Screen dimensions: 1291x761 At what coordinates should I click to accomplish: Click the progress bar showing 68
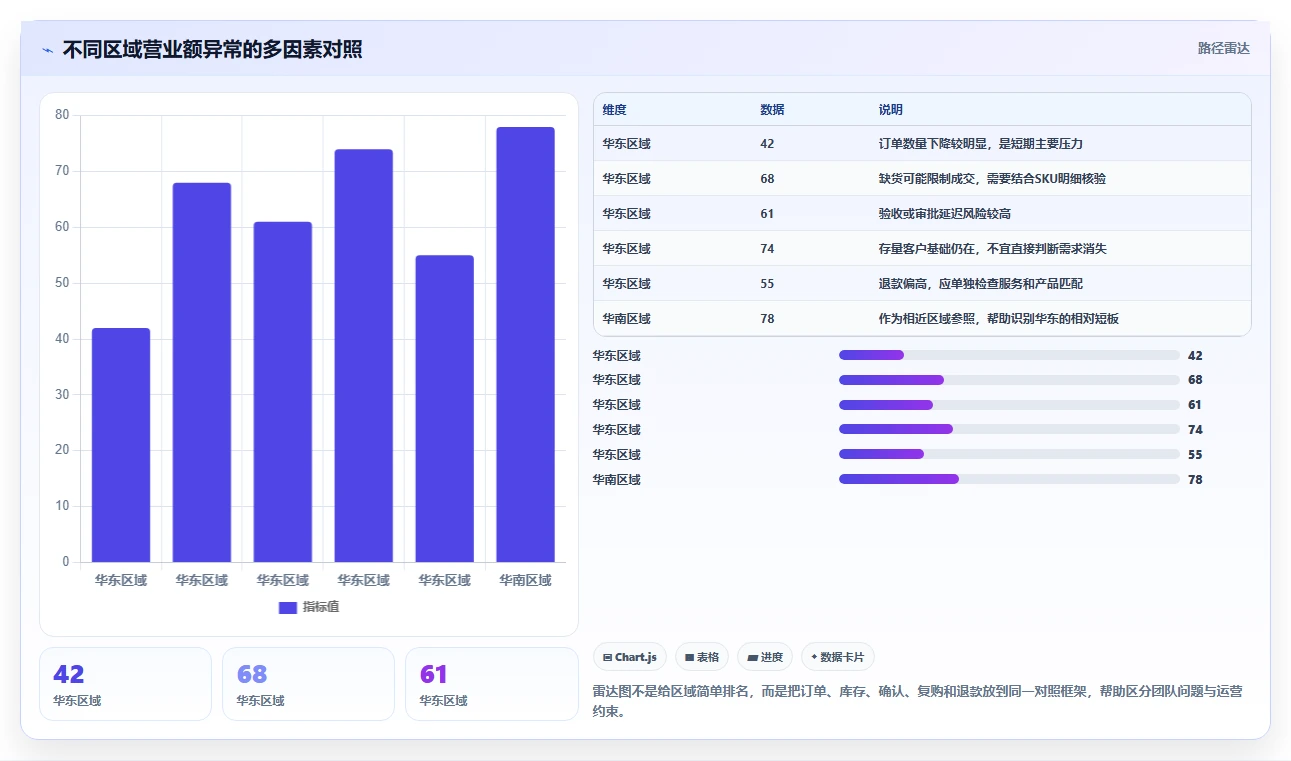coord(1009,380)
